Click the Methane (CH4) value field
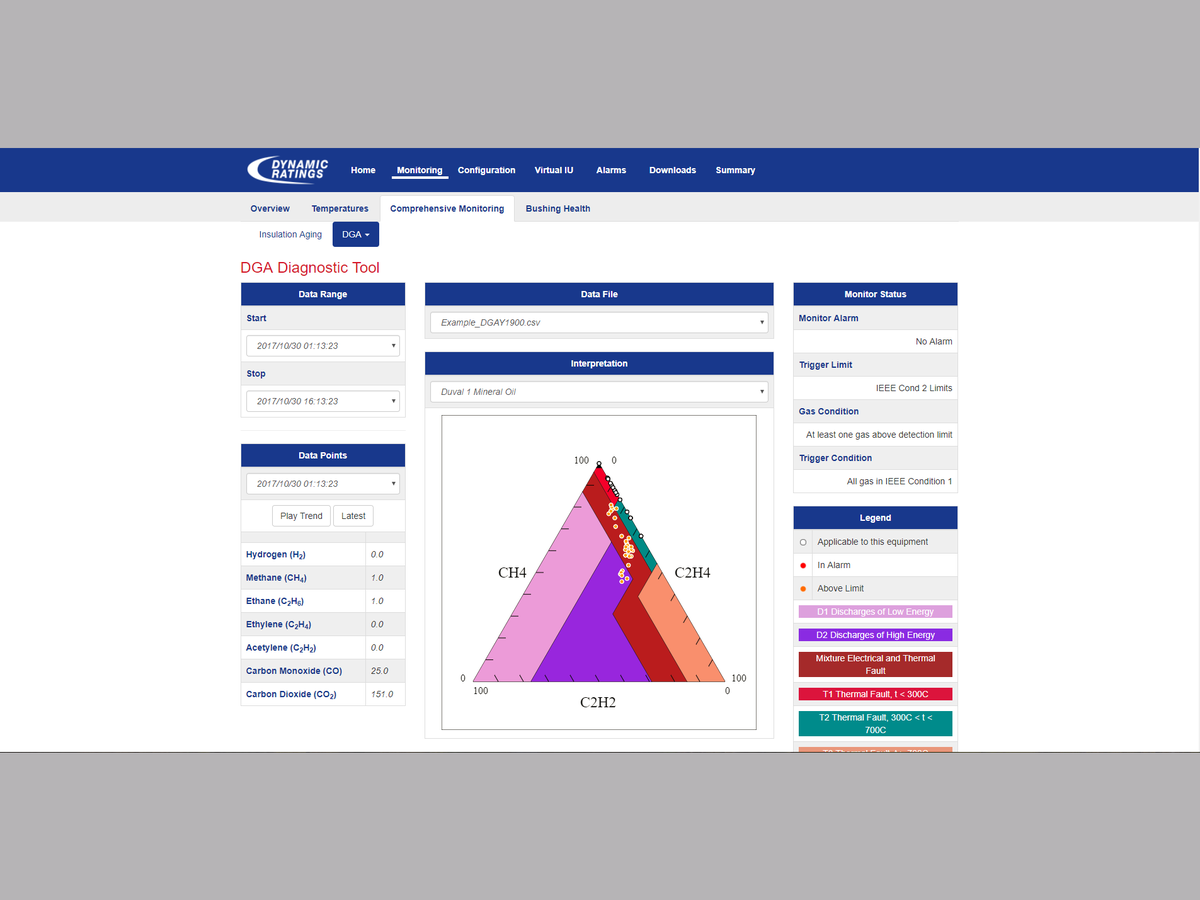 385,578
